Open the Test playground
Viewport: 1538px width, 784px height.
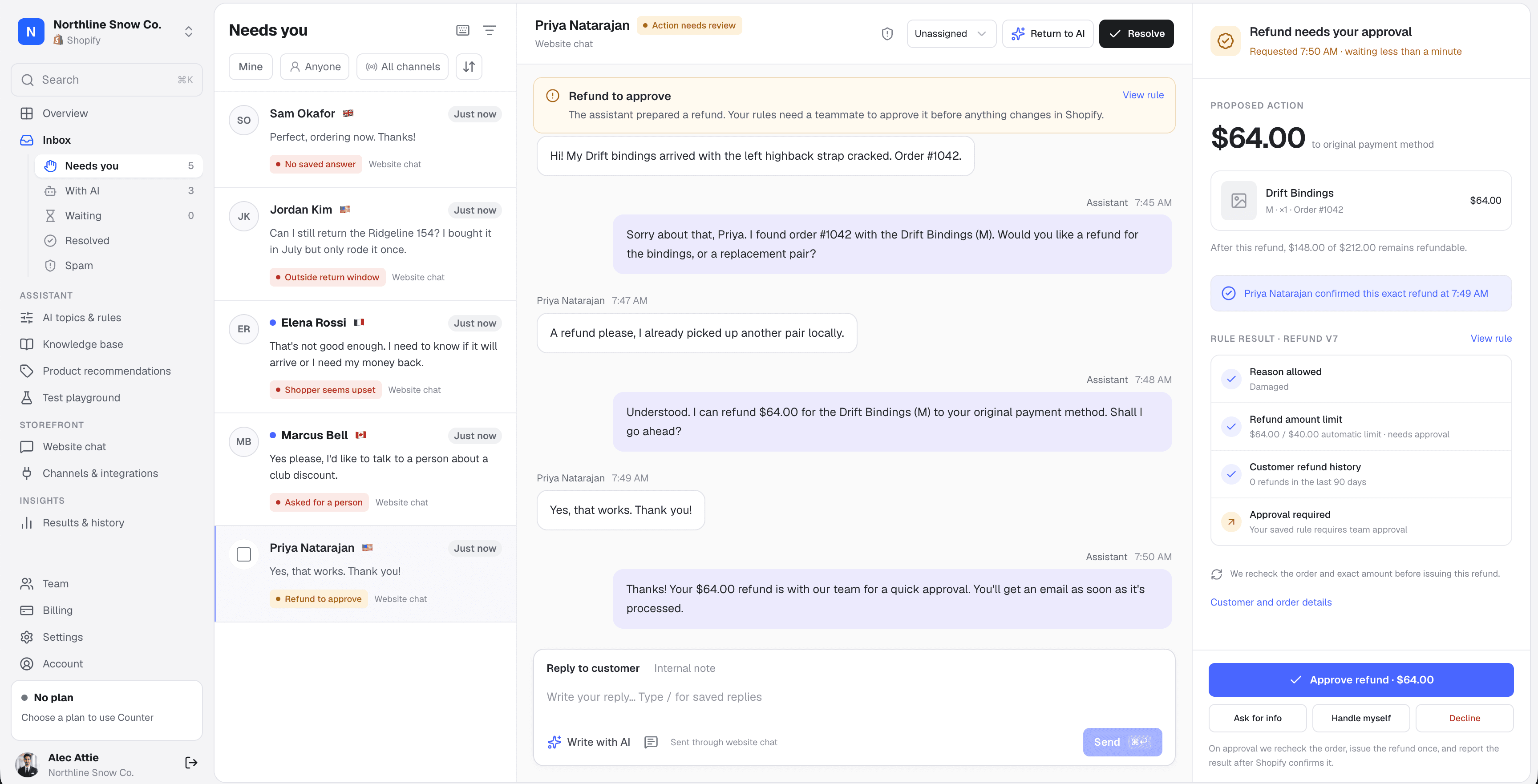click(x=107, y=398)
